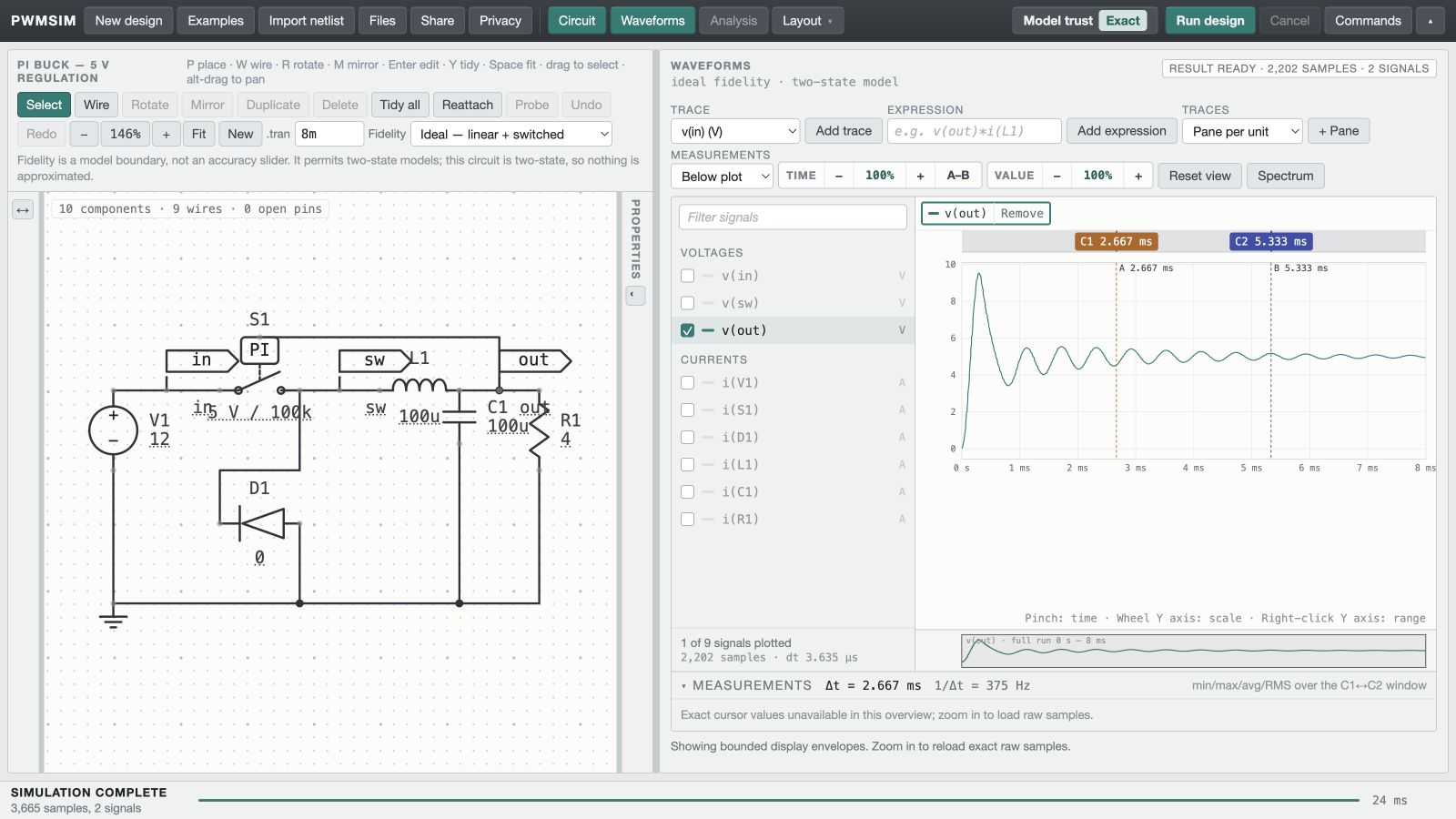The image size is (1456, 819).
Task: Uncheck the v(out) voltage checkbox
Action: 687,330
